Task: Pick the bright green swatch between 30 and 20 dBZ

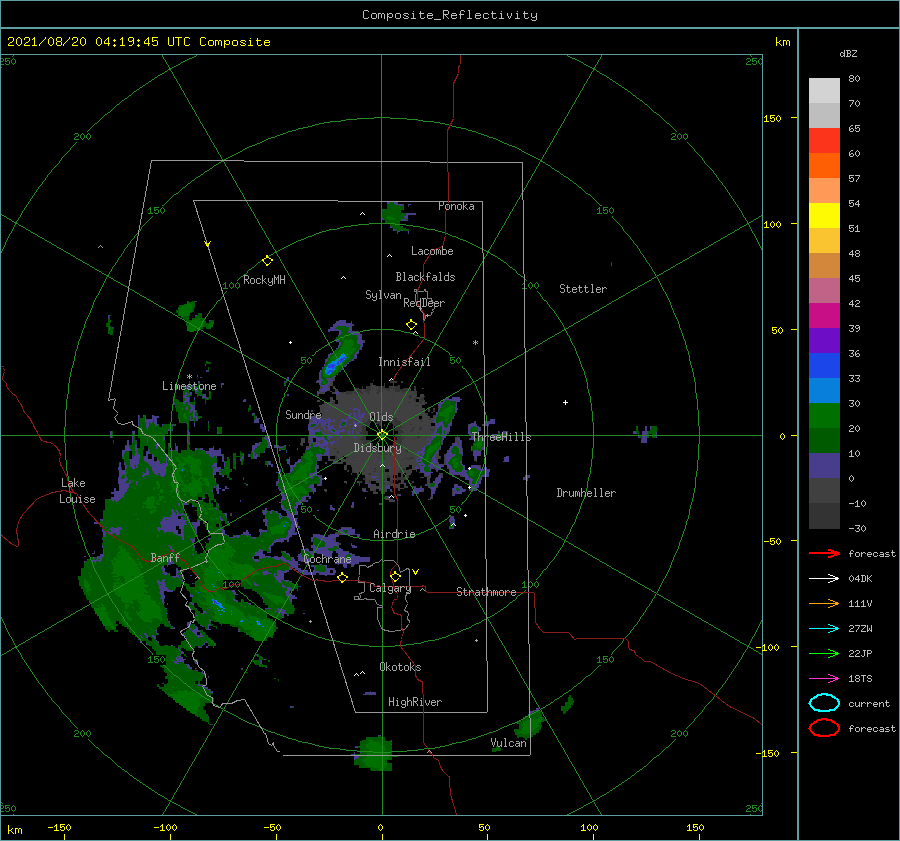Action: tap(824, 416)
